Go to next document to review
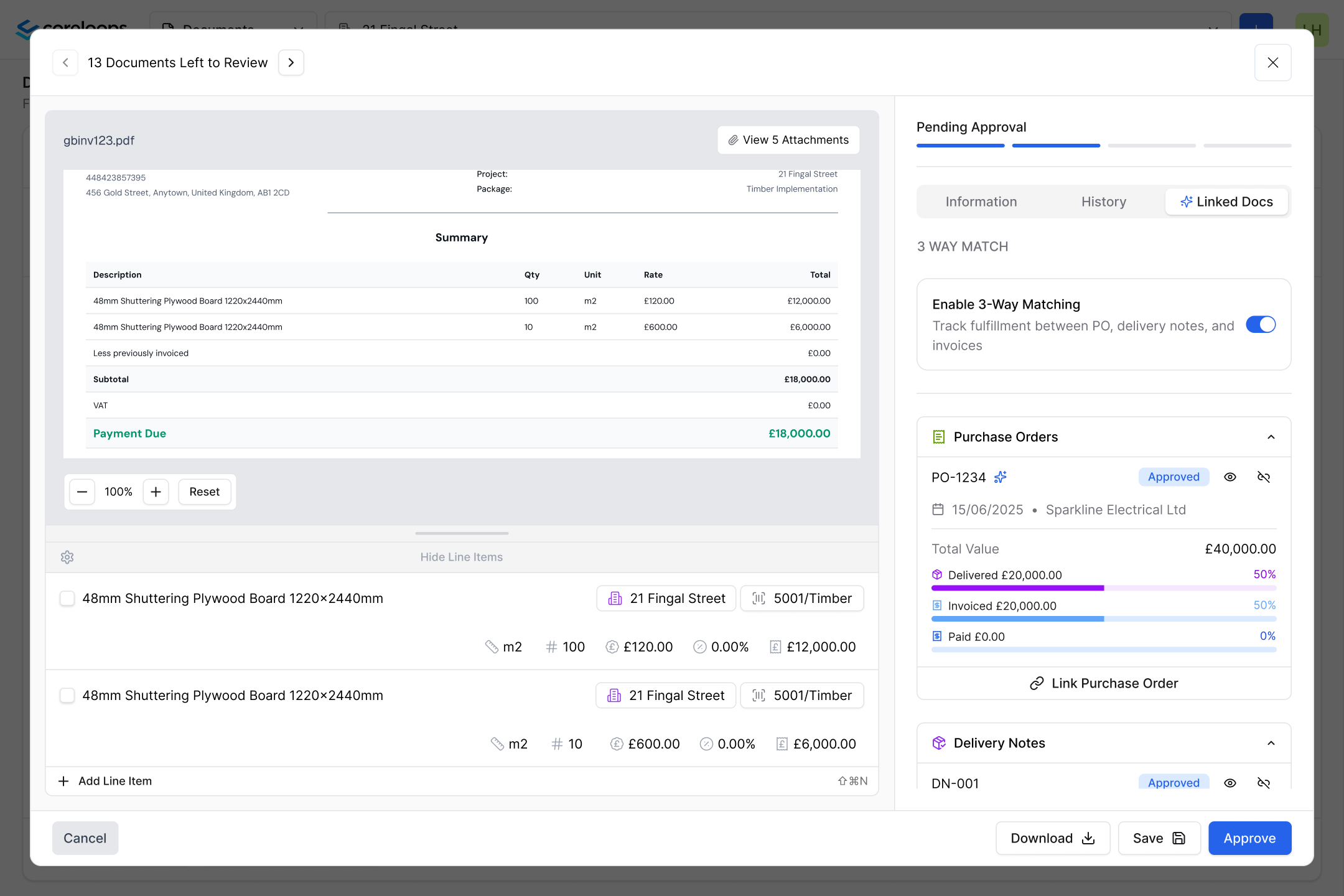 291,63
